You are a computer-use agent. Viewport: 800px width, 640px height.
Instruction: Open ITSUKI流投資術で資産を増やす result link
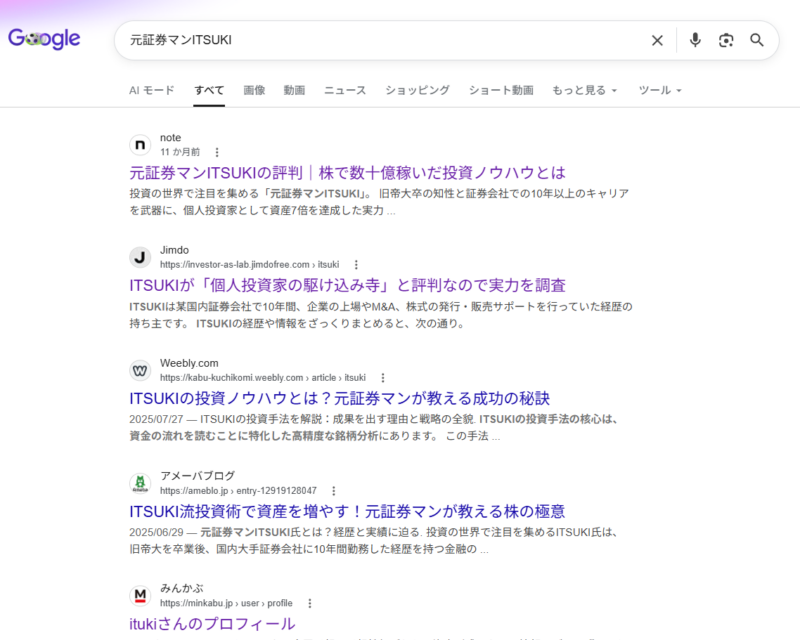click(347, 511)
